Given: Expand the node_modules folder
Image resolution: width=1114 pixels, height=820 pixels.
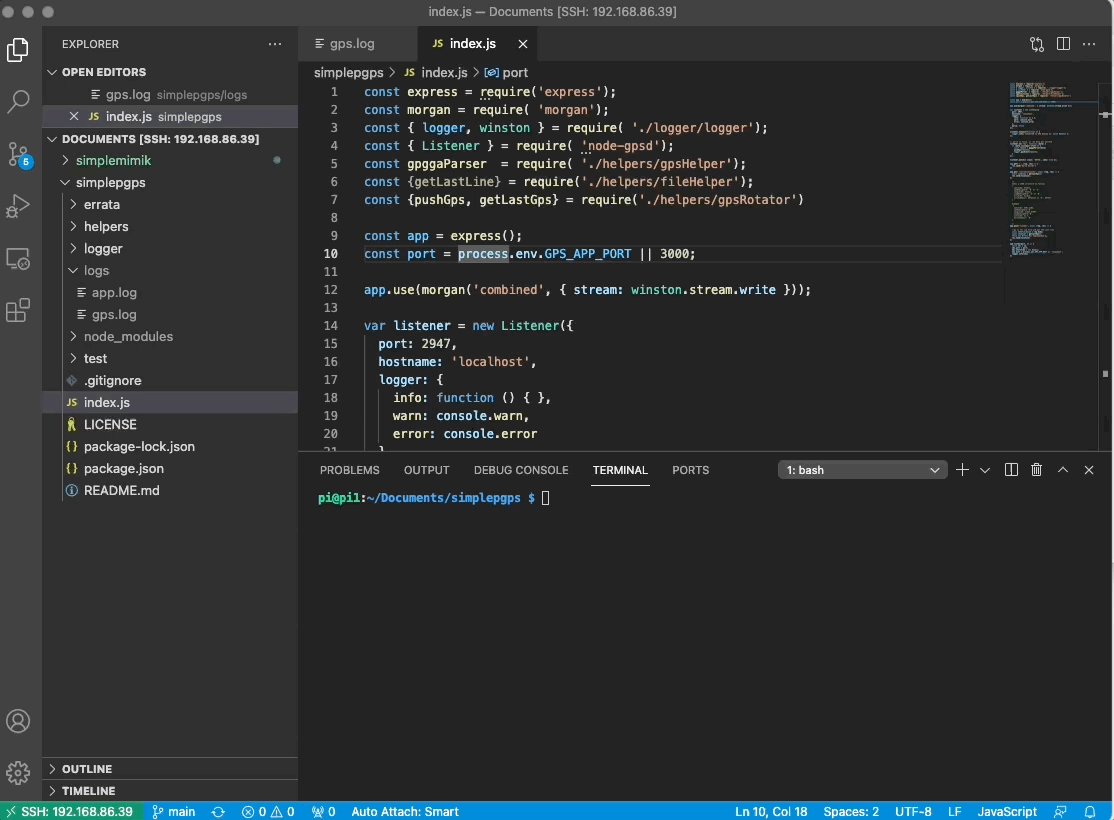Looking at the screenshot, I should click(x=127, y=337).
